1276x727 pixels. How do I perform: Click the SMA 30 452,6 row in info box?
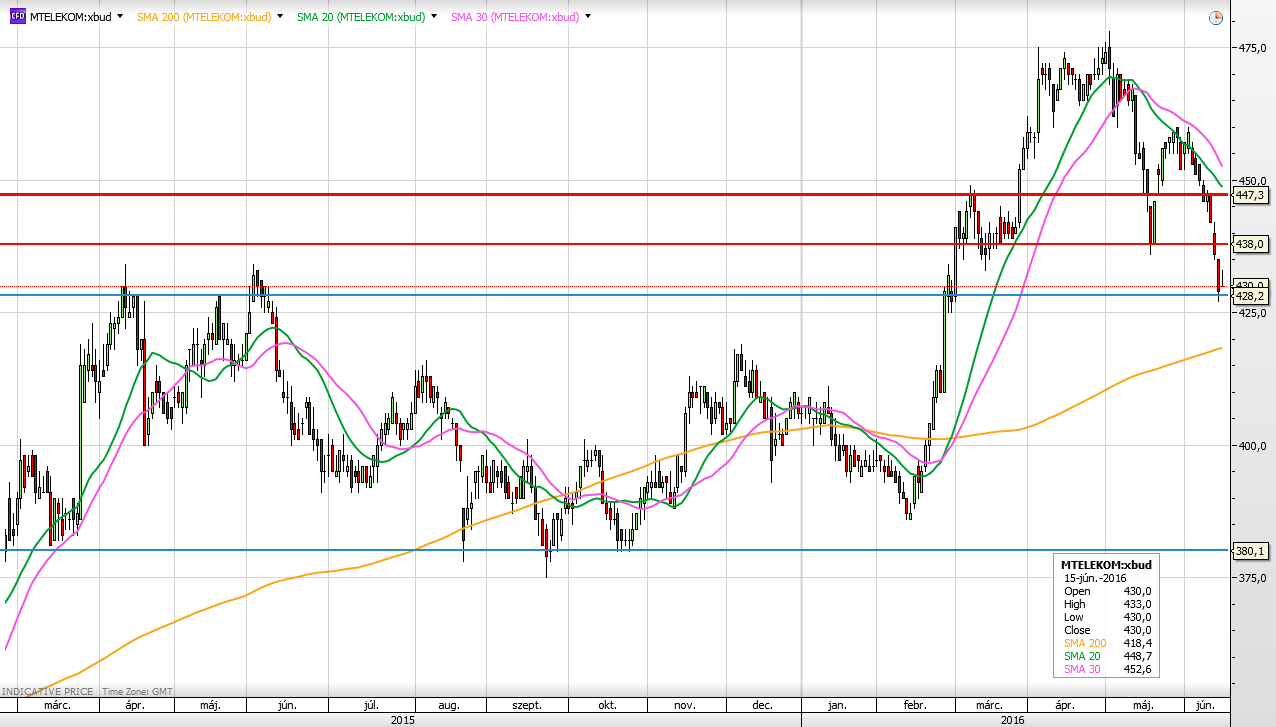coord(1108,669)
